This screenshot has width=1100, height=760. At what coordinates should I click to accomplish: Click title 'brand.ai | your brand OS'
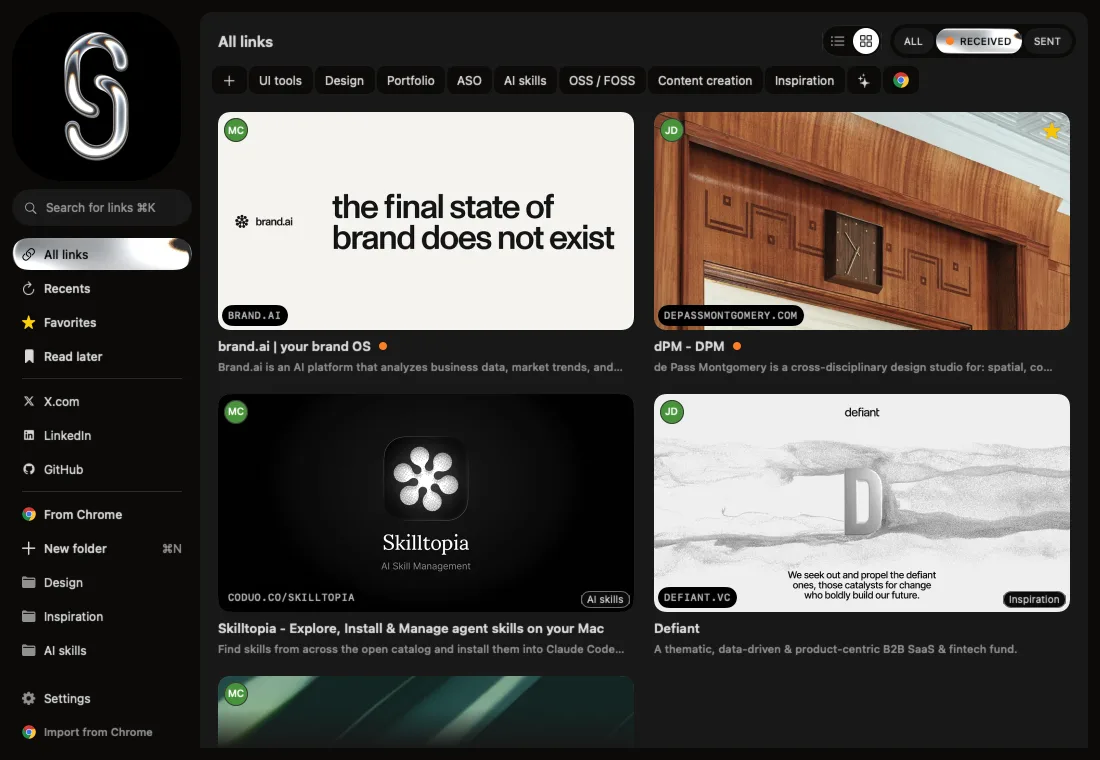pyautogui.click(x=294, y=346)
